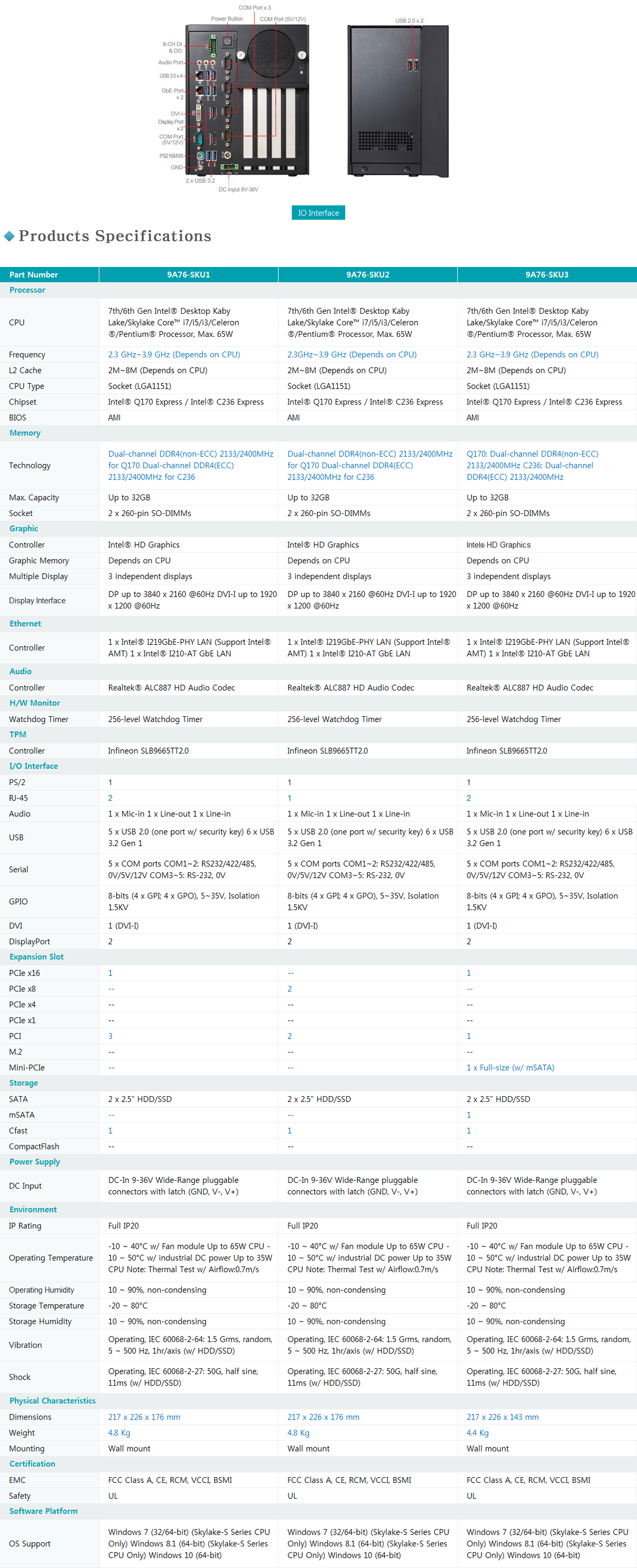Click SKU3 memory technology text starting Q170:
This screenshot has height=1568, width=637.
click(x=532, y=466)
